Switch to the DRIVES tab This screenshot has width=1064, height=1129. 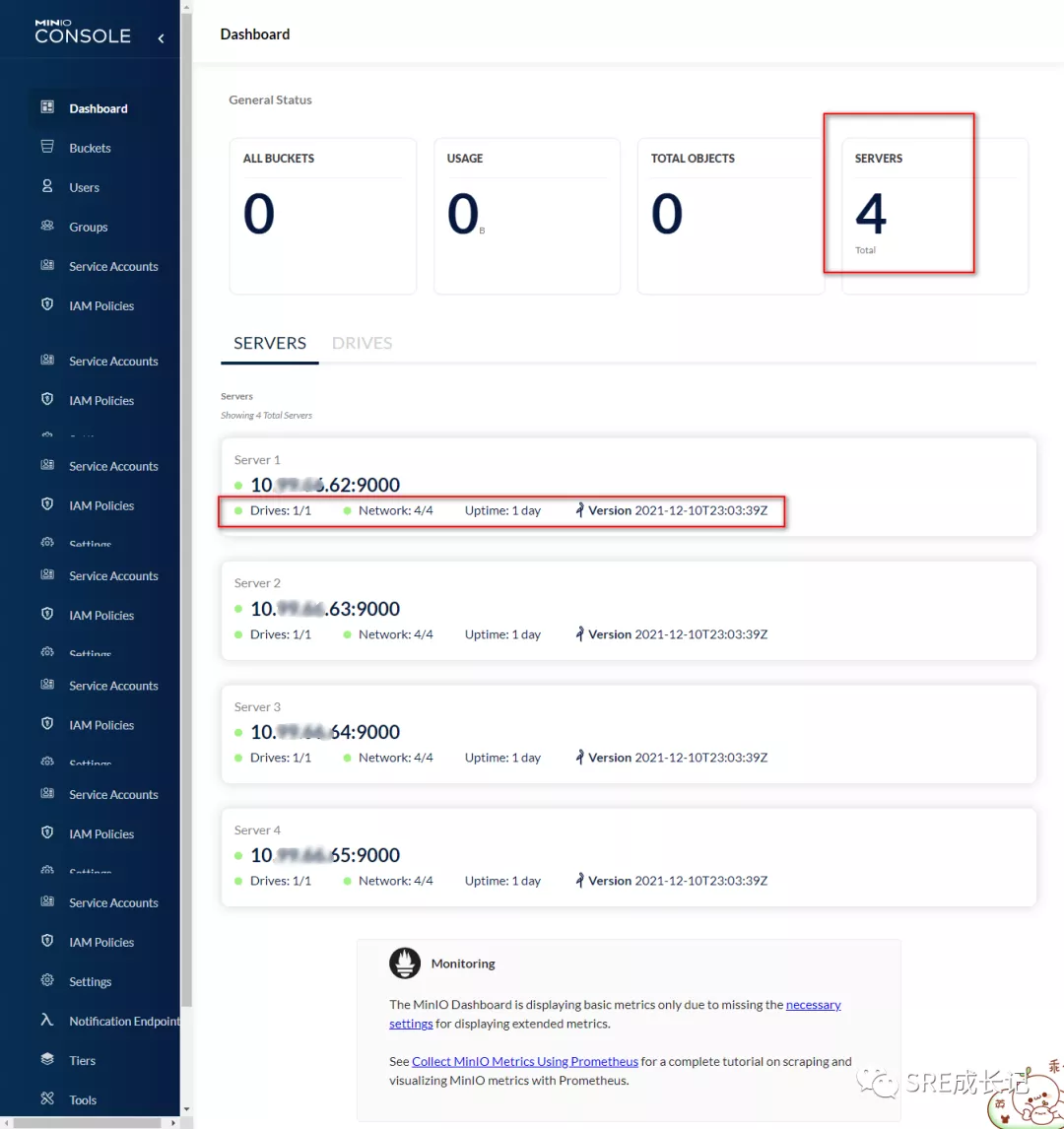click(x=363, y=343)
